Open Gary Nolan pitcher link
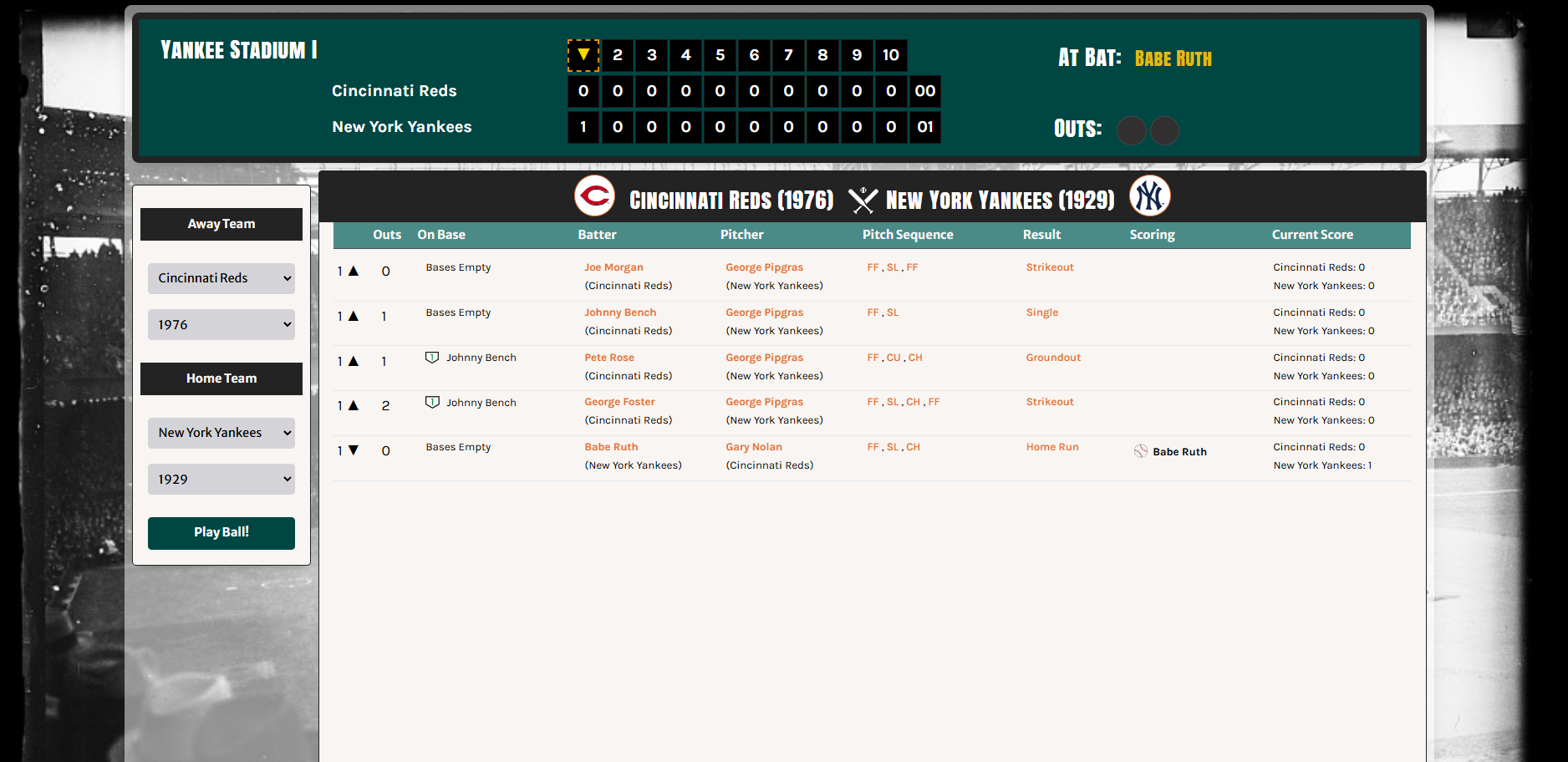Image resolution: width=1568 pixels, height=762 pixels. [x=754, y=447]
